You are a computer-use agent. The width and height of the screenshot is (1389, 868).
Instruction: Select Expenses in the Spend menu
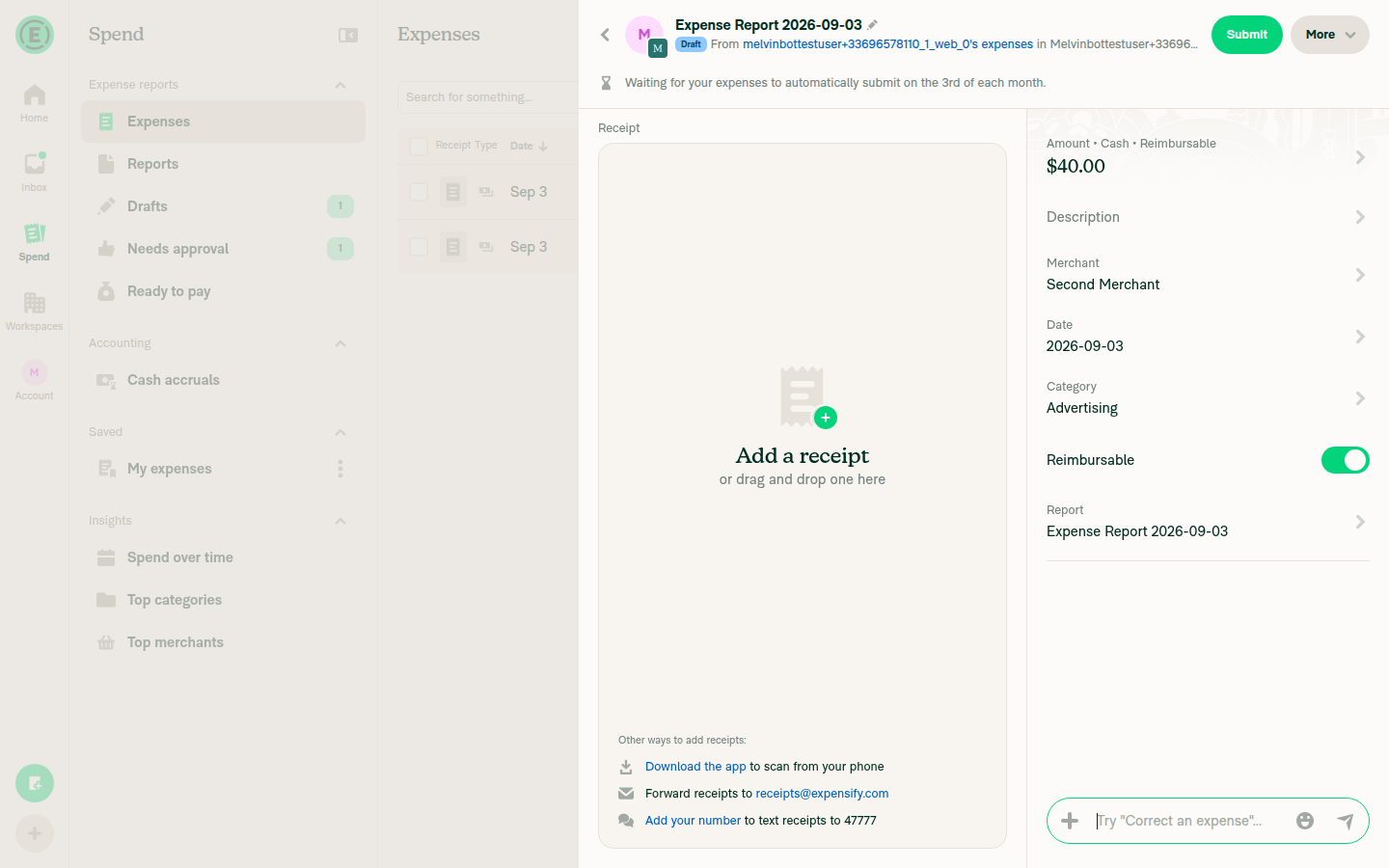[223, 122]
